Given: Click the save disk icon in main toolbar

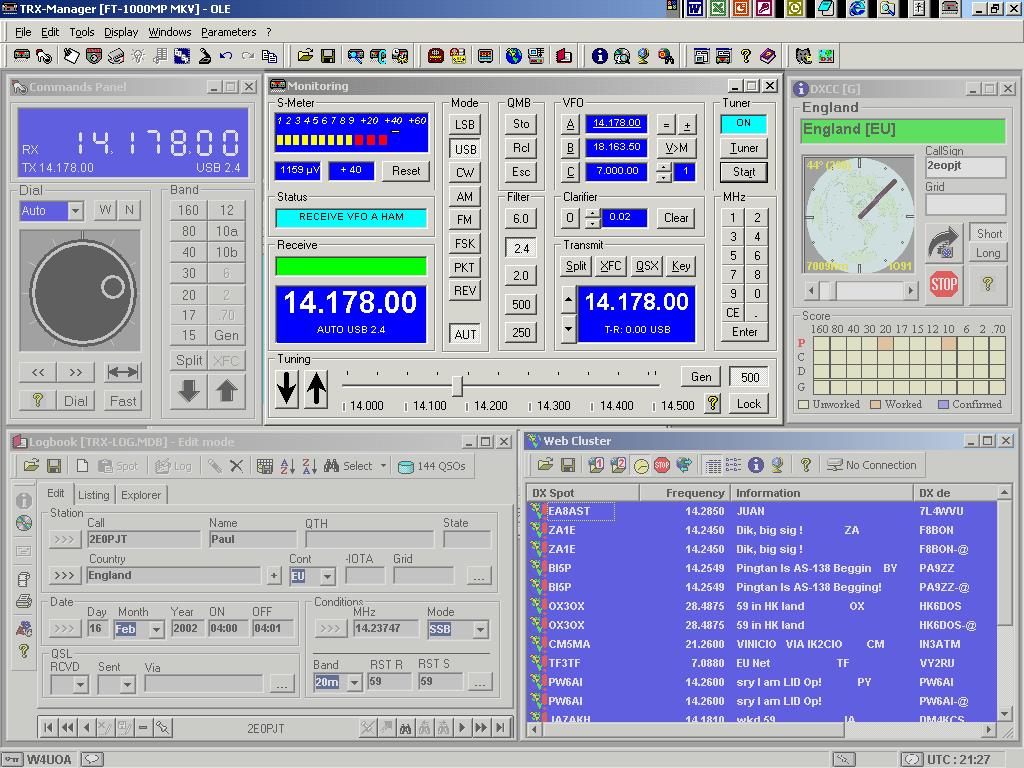Looking at the screenshot, I should (328, 56).
